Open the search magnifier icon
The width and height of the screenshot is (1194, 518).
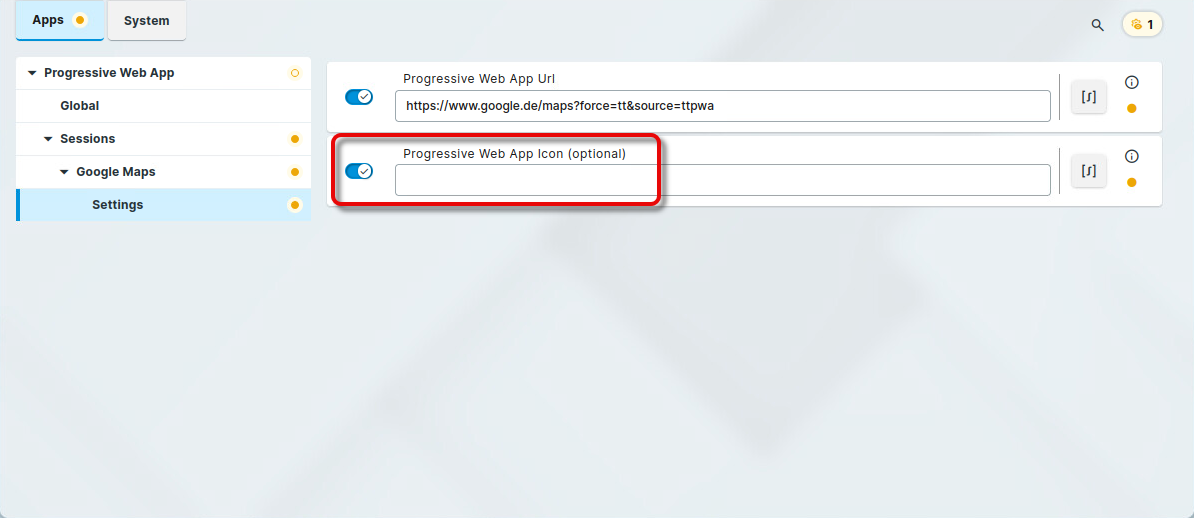tap(1097, 25)
